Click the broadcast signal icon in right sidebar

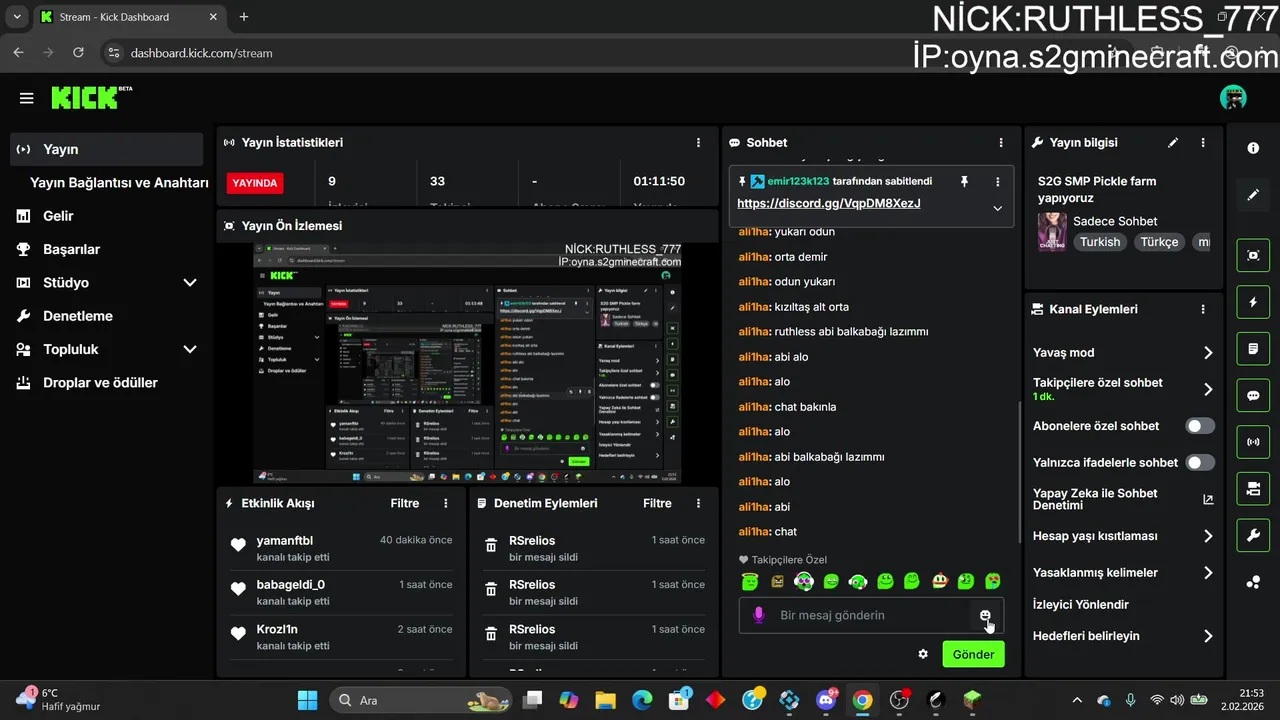(1253, 441)
